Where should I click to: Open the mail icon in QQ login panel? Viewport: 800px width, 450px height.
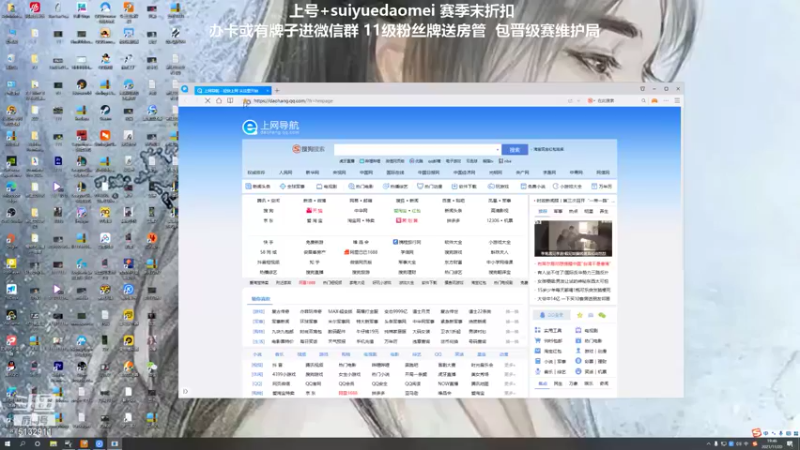[591, 315]
